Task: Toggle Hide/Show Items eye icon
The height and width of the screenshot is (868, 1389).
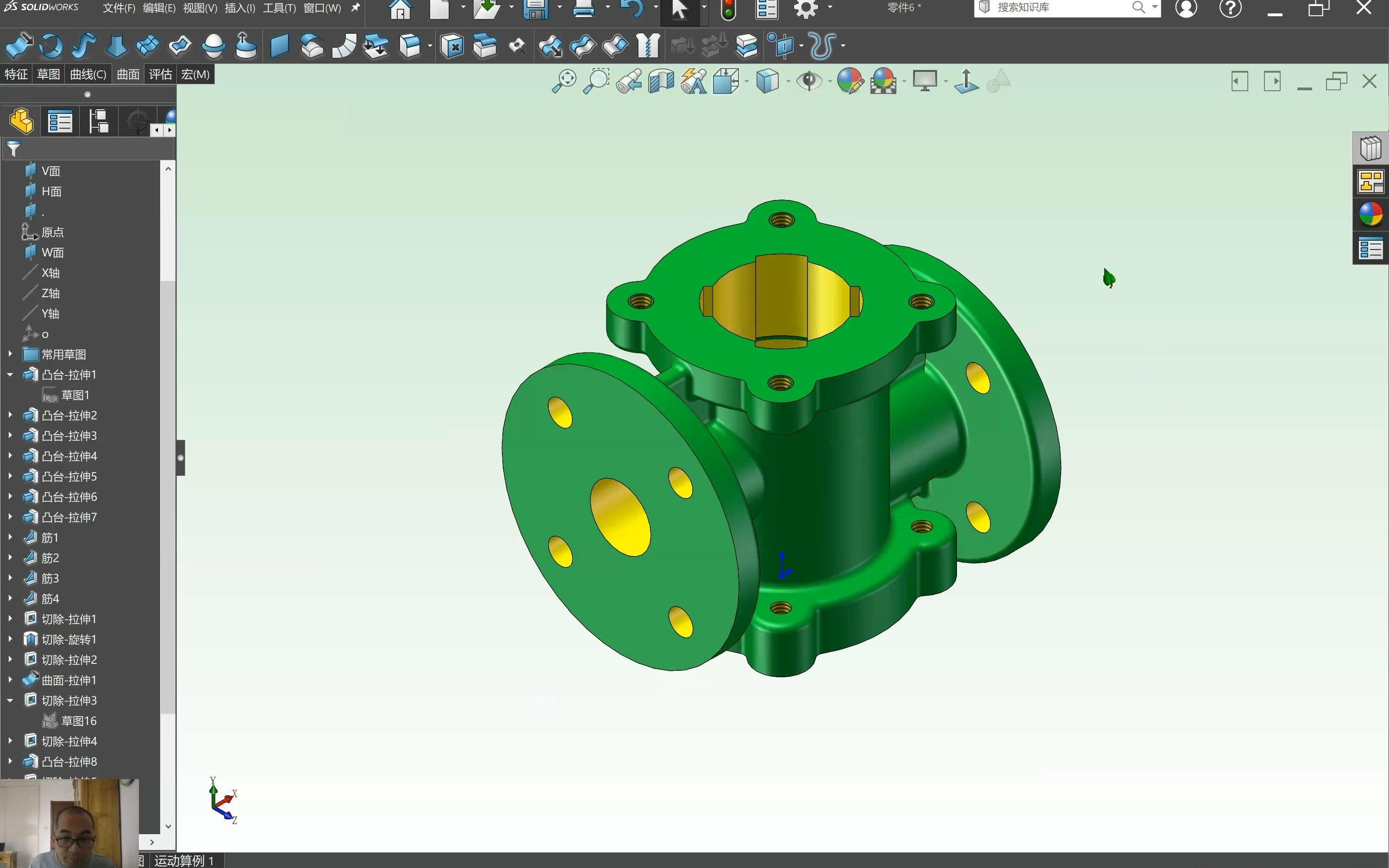Action: (809, 81)
